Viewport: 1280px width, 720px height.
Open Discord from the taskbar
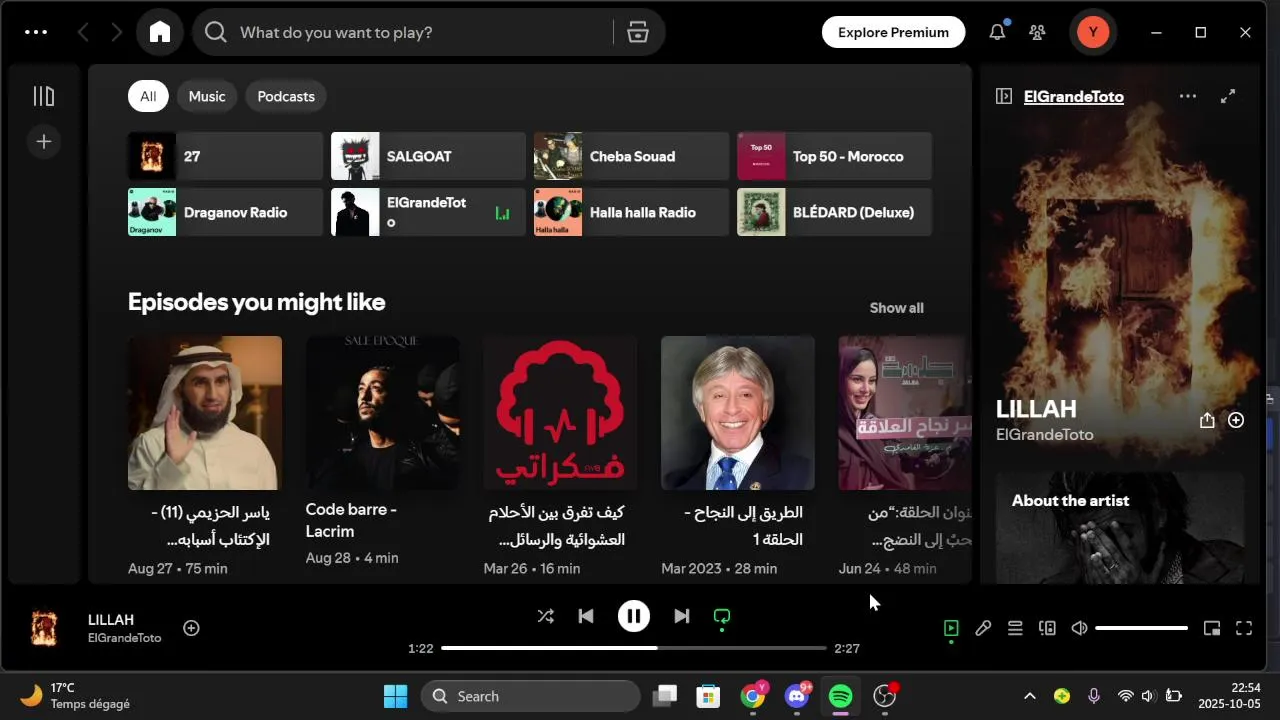pos(797,696)
